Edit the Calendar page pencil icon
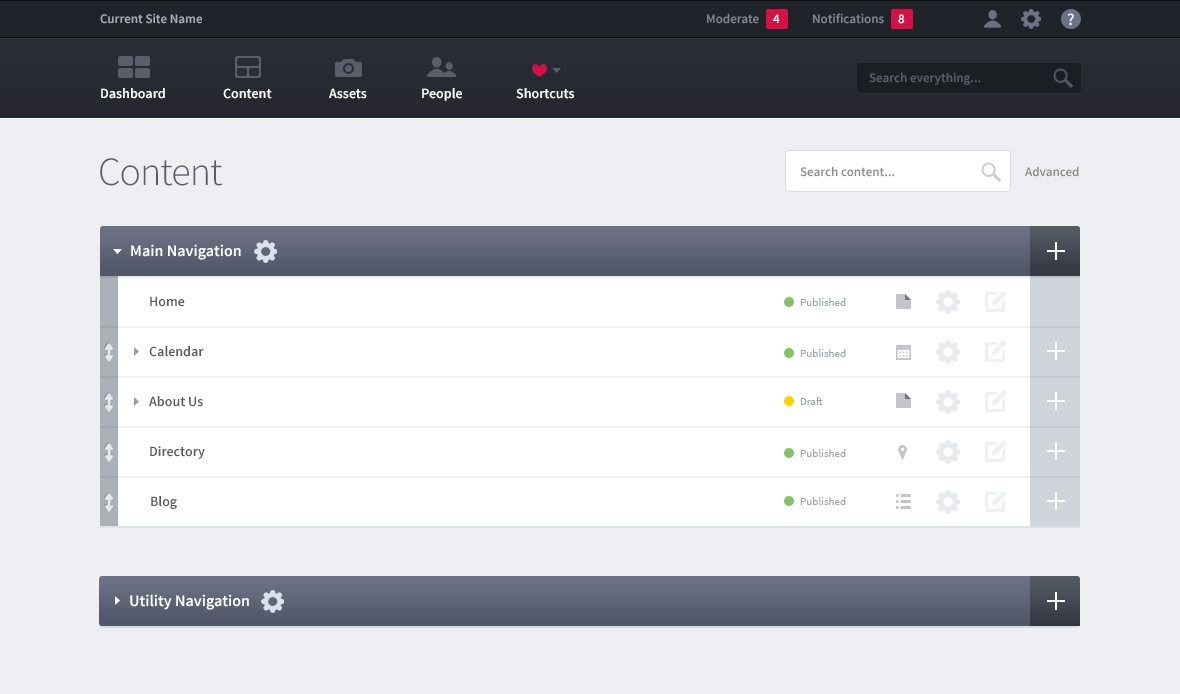 (x=995, y=352)
